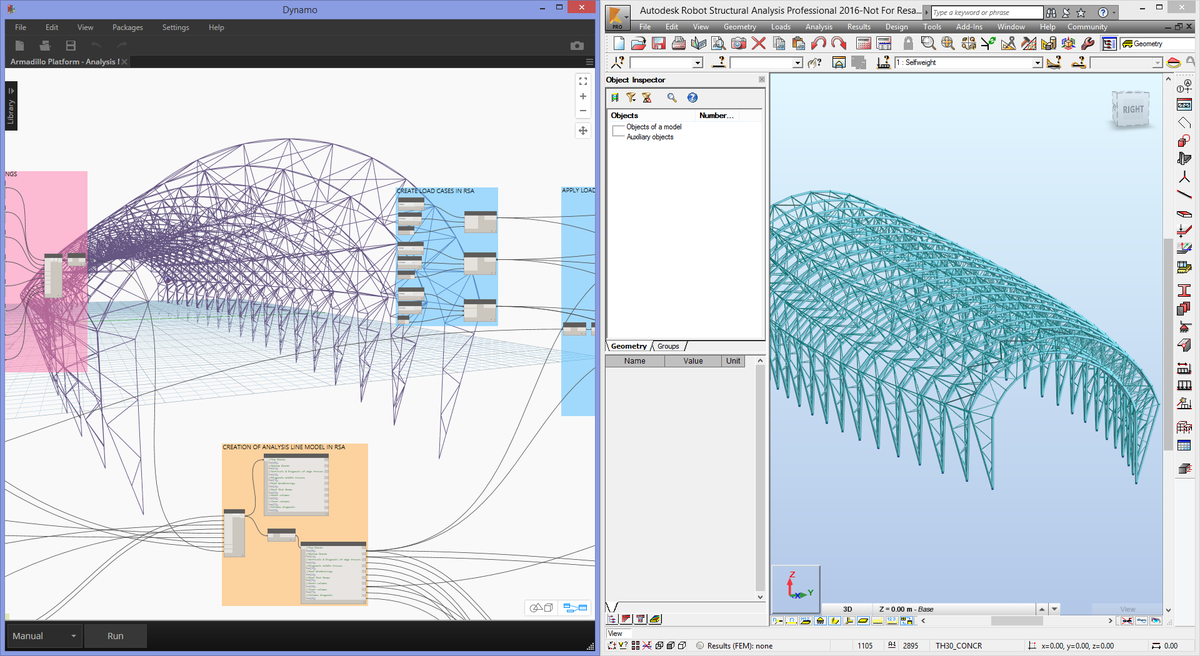
Task: Select 'Objects of a model' tree row
Action: [x=654, y=127]
